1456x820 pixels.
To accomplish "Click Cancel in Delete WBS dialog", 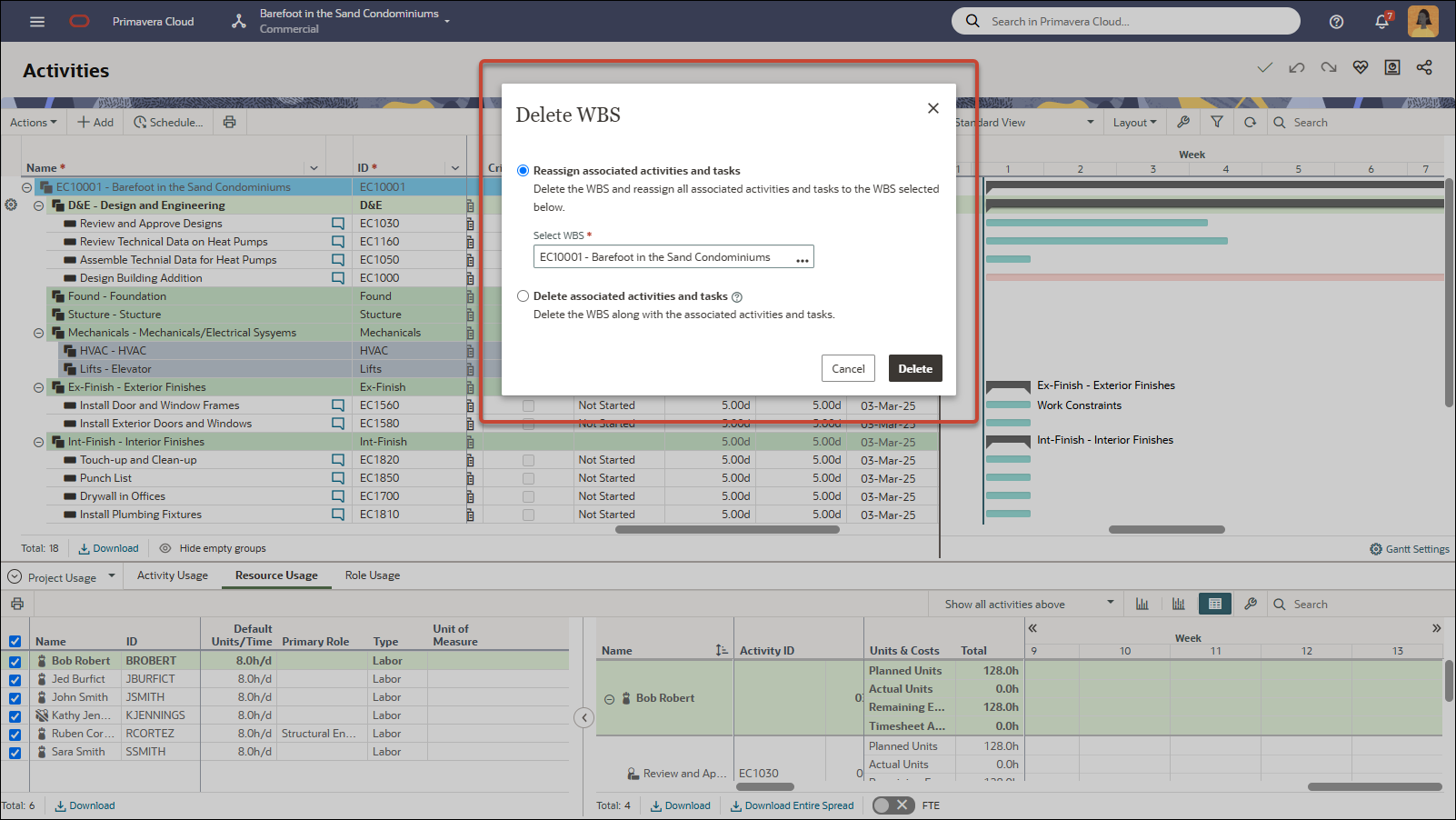I will point(848,368).
